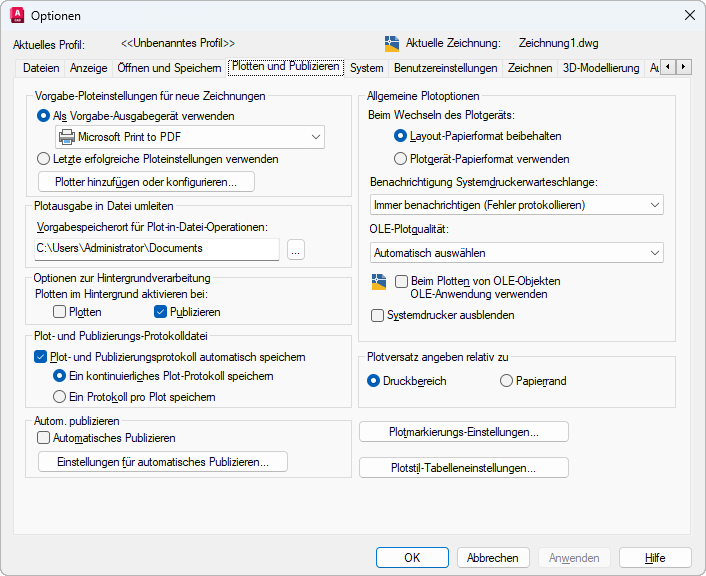Viewport: 706px width, 576px height.
Task: Click the AutoCAD logo in the title bar
Action: pyautogui.click(x=16, y=15)
